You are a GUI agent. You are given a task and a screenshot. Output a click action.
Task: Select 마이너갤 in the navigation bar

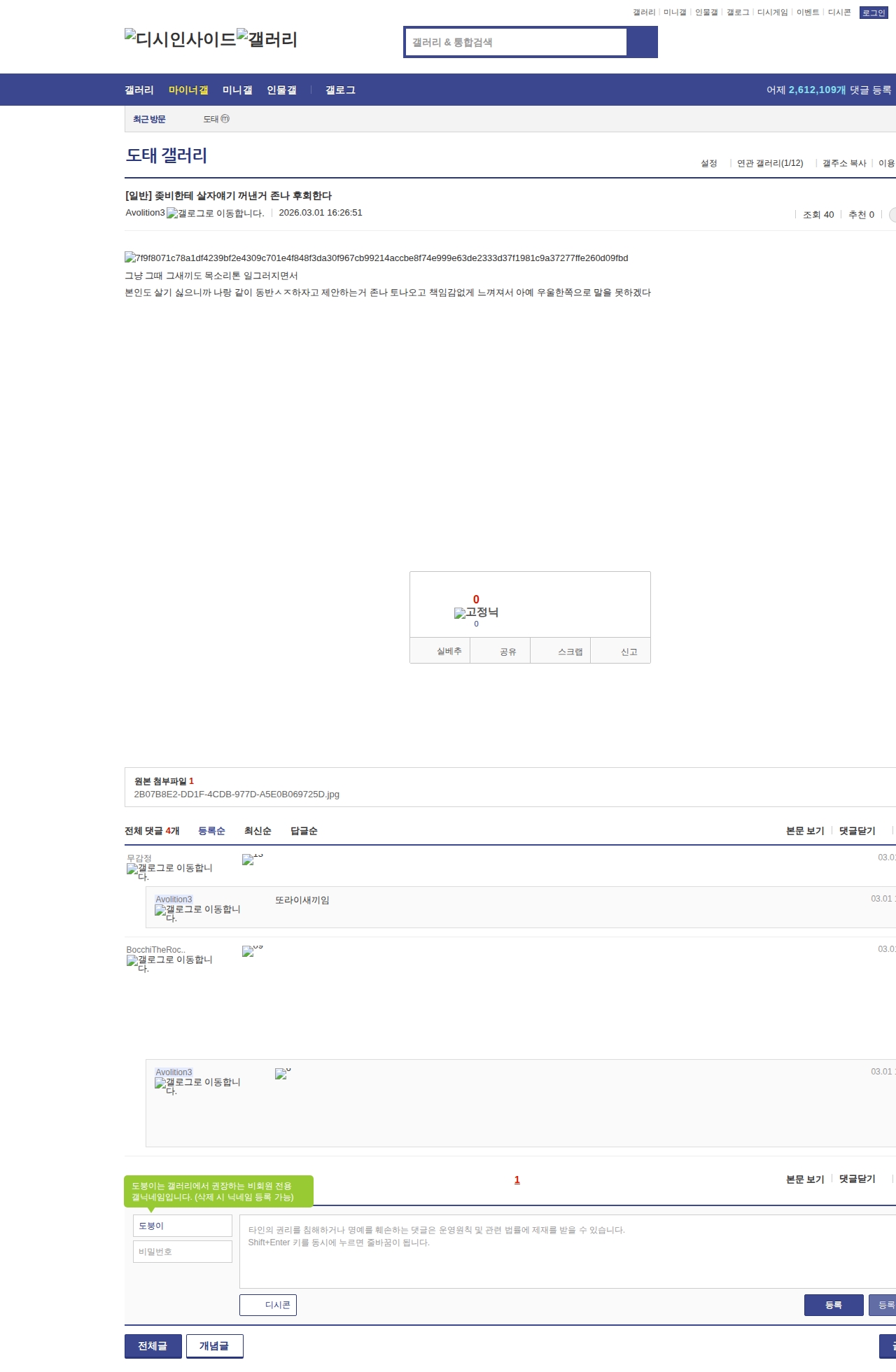188,90
